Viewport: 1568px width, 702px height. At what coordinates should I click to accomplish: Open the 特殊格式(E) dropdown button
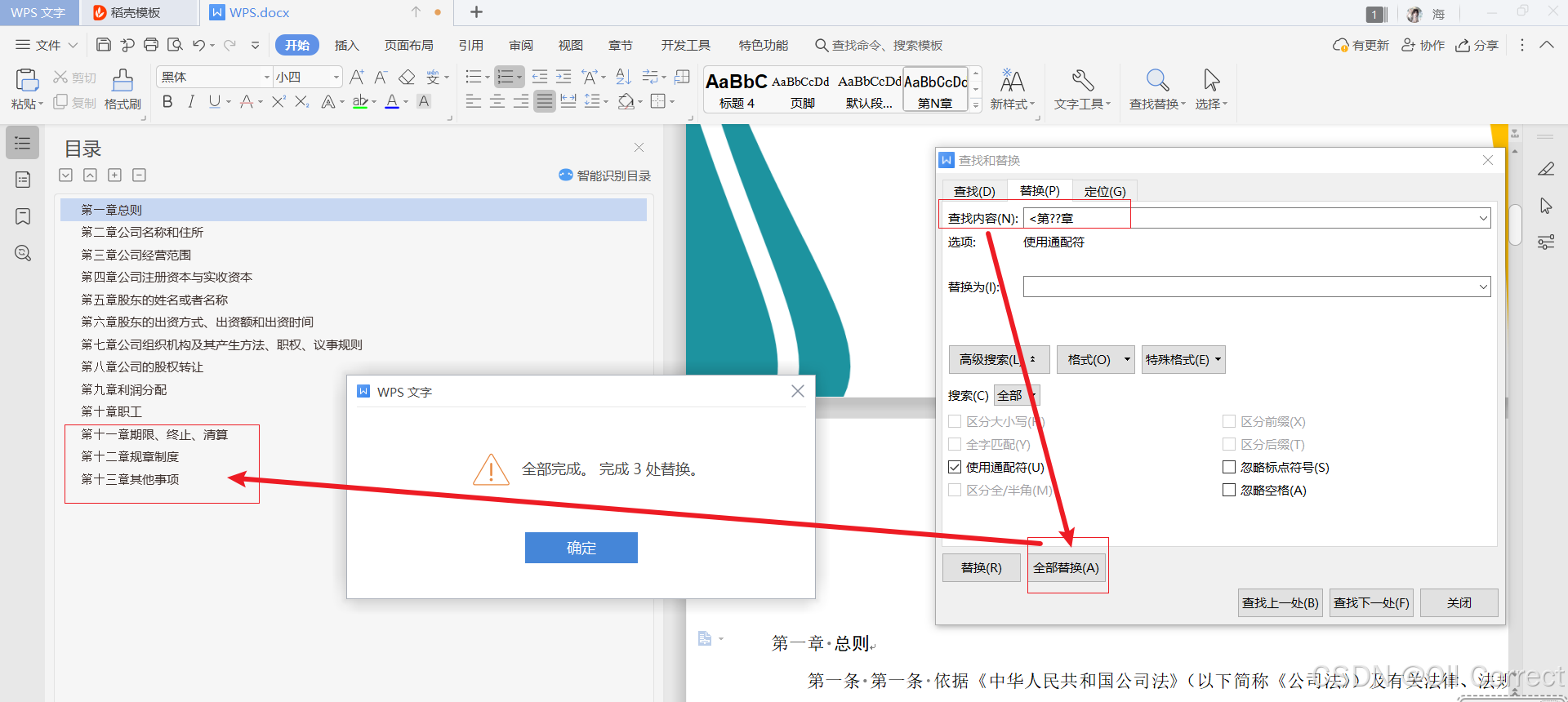(x=1183, y=359)
